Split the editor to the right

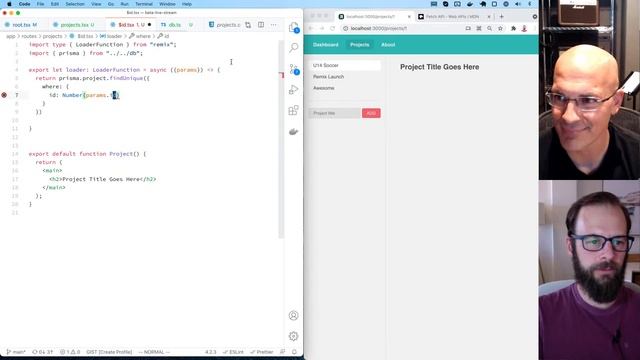pos(261,25)
